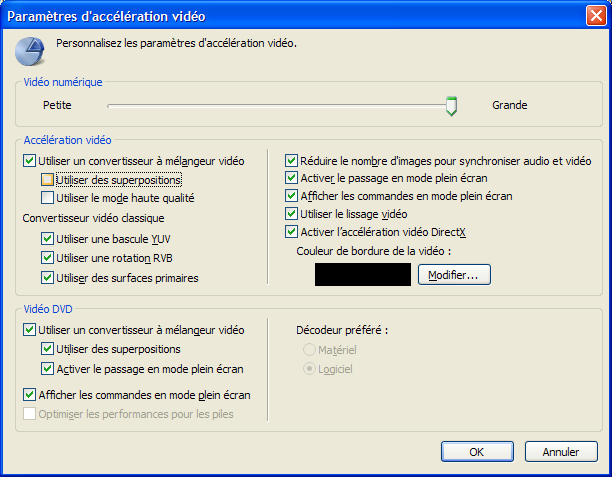This screenshot has width=612, height=477.
Task: Disable Activer l'accélération vidéo DirectX
Action: point(291,232)
